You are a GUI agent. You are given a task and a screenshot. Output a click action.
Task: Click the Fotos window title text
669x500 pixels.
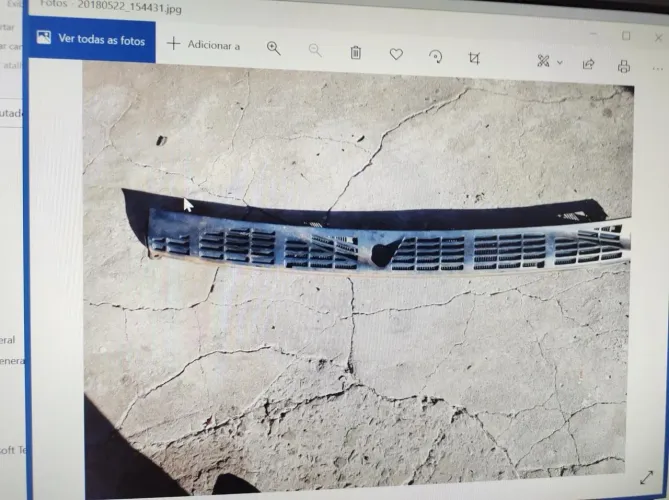pos(111,6)
